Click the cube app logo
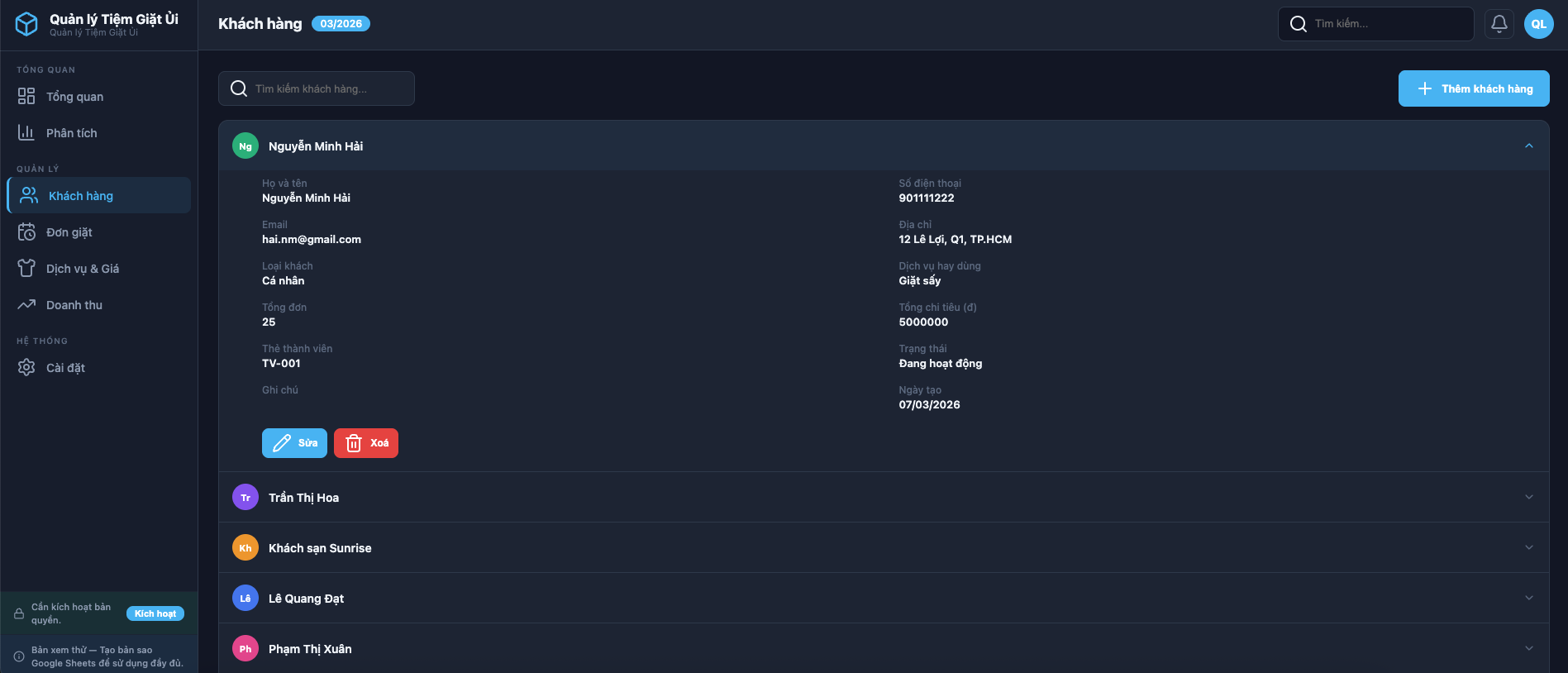This screenshot has width=1568, height=673. click(x=26, y=24)
